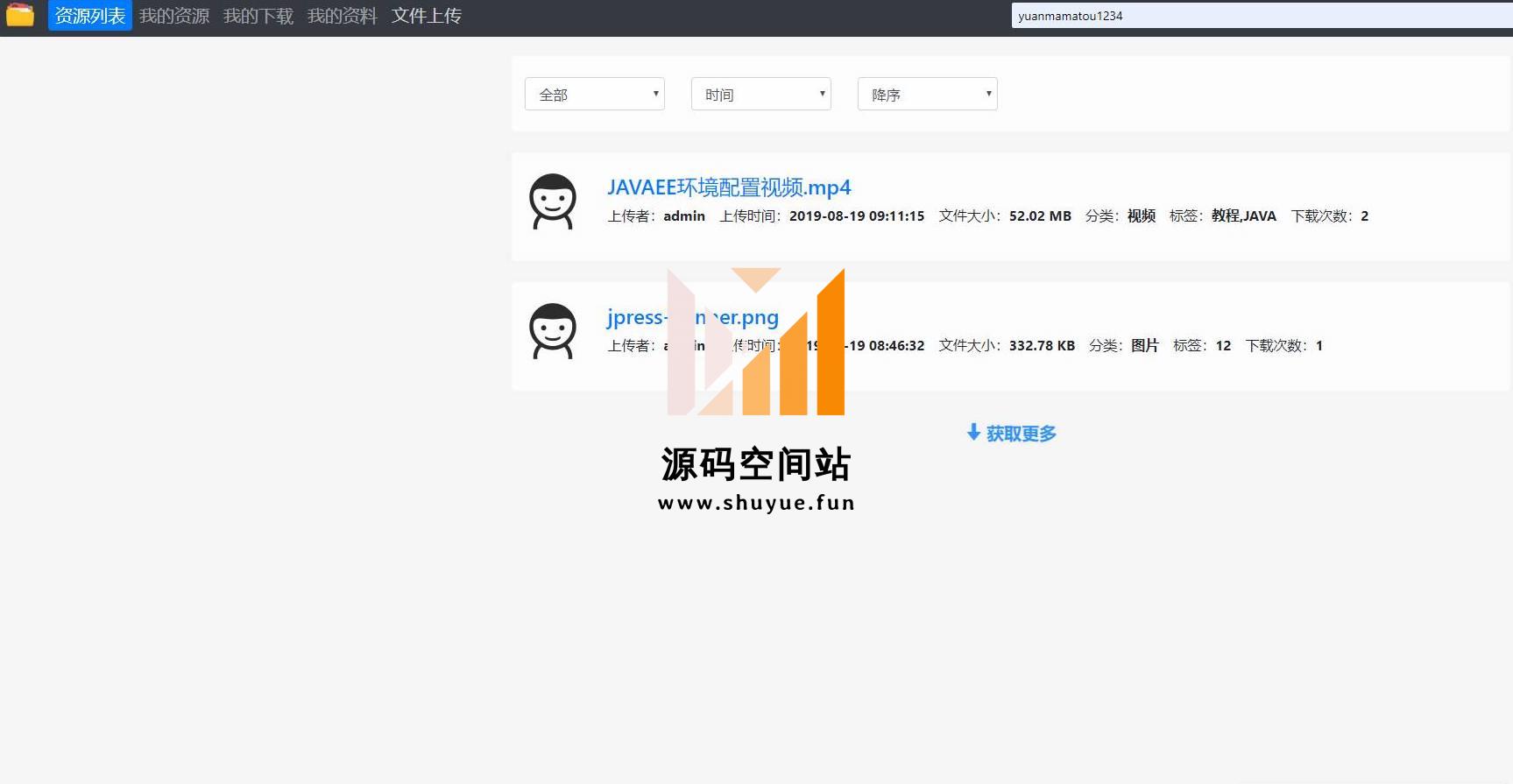This screenshot has height=784, width=1513.
Task: Click the uploader name admin on the mp4 row
Action: (684, 216)
